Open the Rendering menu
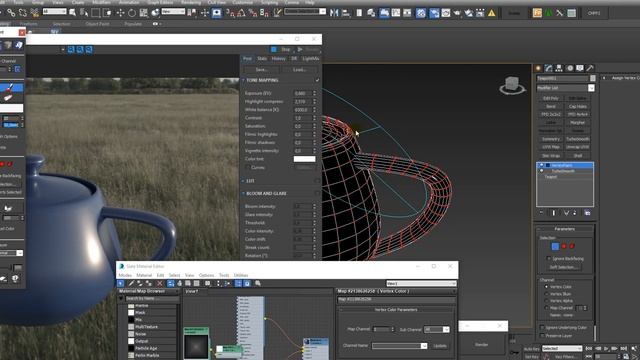The height and width of the screenshot is (360, 640). pos(191,2)
